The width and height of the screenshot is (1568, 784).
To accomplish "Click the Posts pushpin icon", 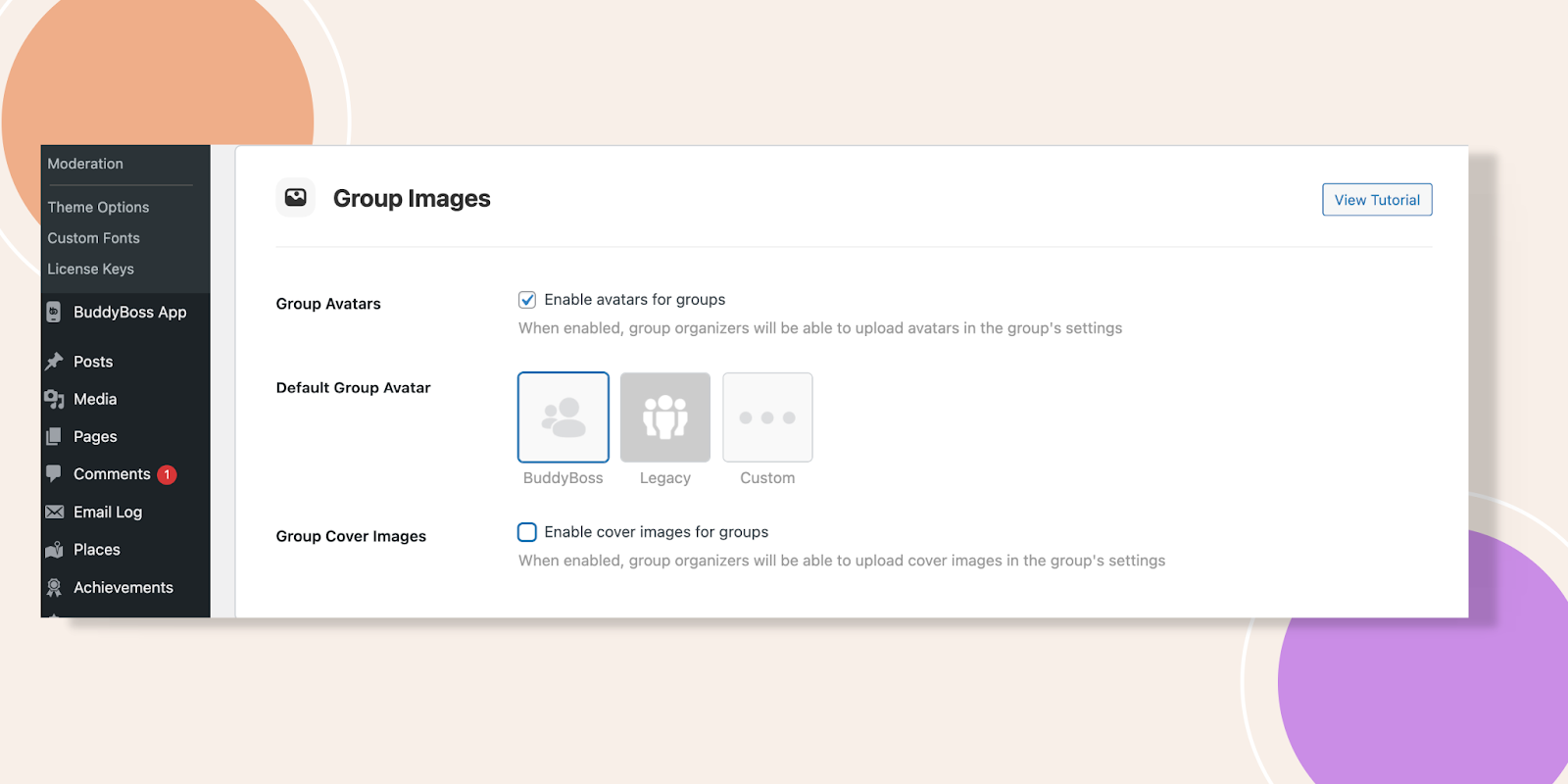I will [x=54, y=362].
